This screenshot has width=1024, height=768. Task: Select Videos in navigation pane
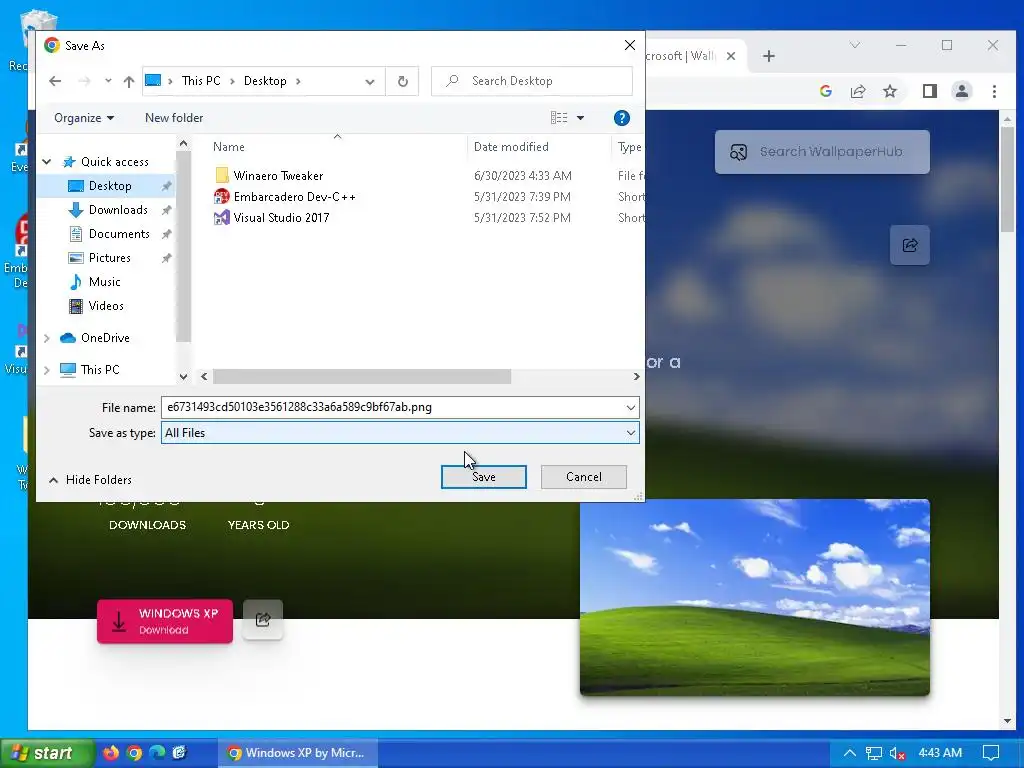pos(106,306)
